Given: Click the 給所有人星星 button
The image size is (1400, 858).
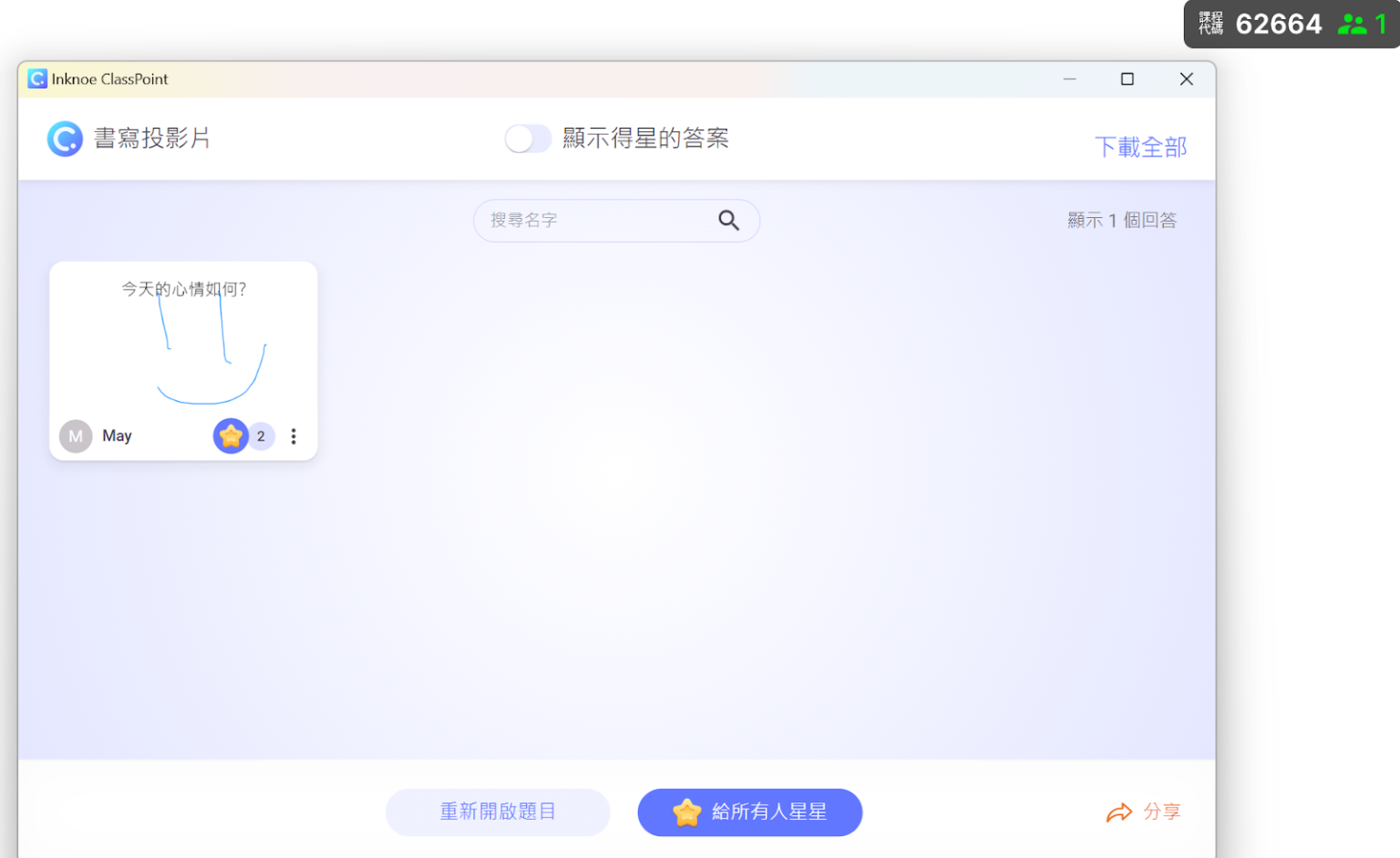Looking at the screenshot, I should click(749, 811).
